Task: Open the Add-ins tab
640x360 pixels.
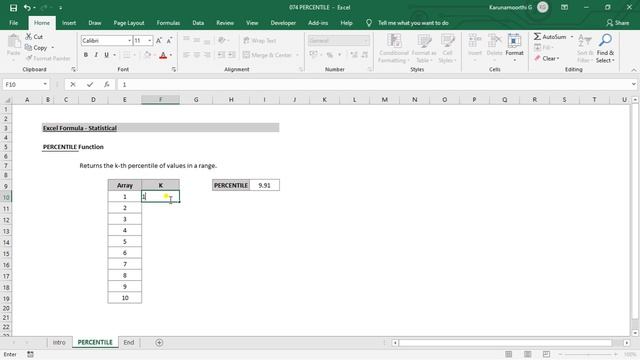Action: pos(318,23)
